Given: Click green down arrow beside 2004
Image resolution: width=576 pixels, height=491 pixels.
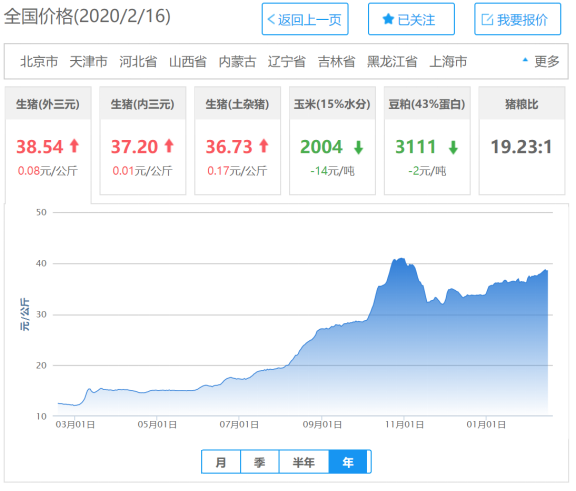Looking at the screenshot, I should point(359,147).
